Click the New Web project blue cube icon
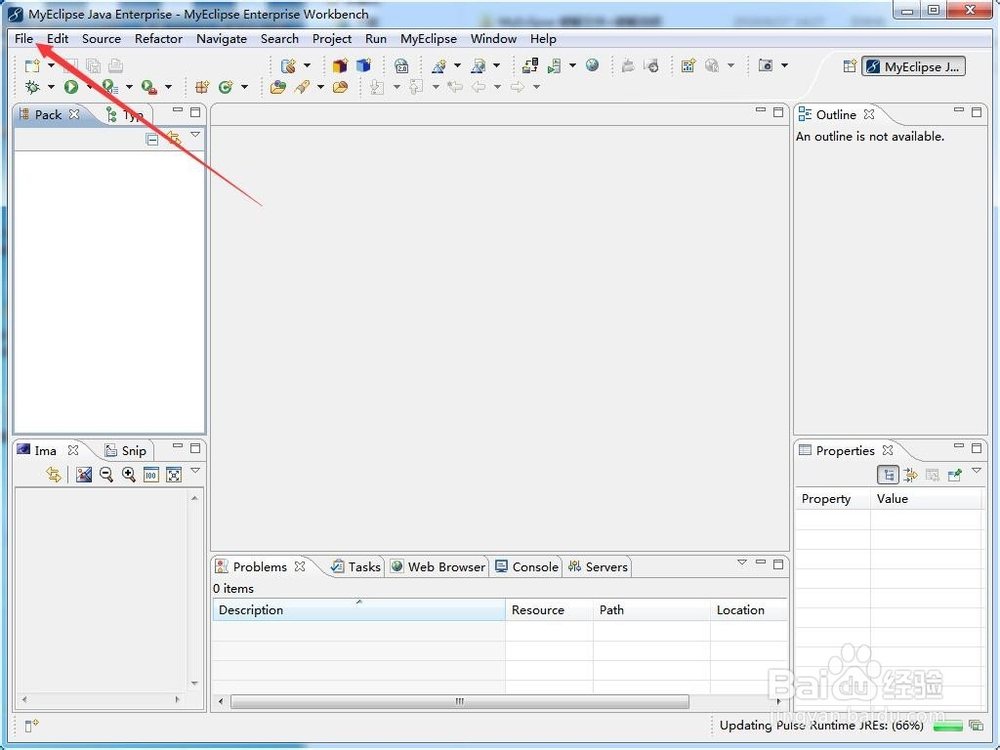Image resolution: width=1000 pixels, height=750 pixels. [x=364, y=66]
